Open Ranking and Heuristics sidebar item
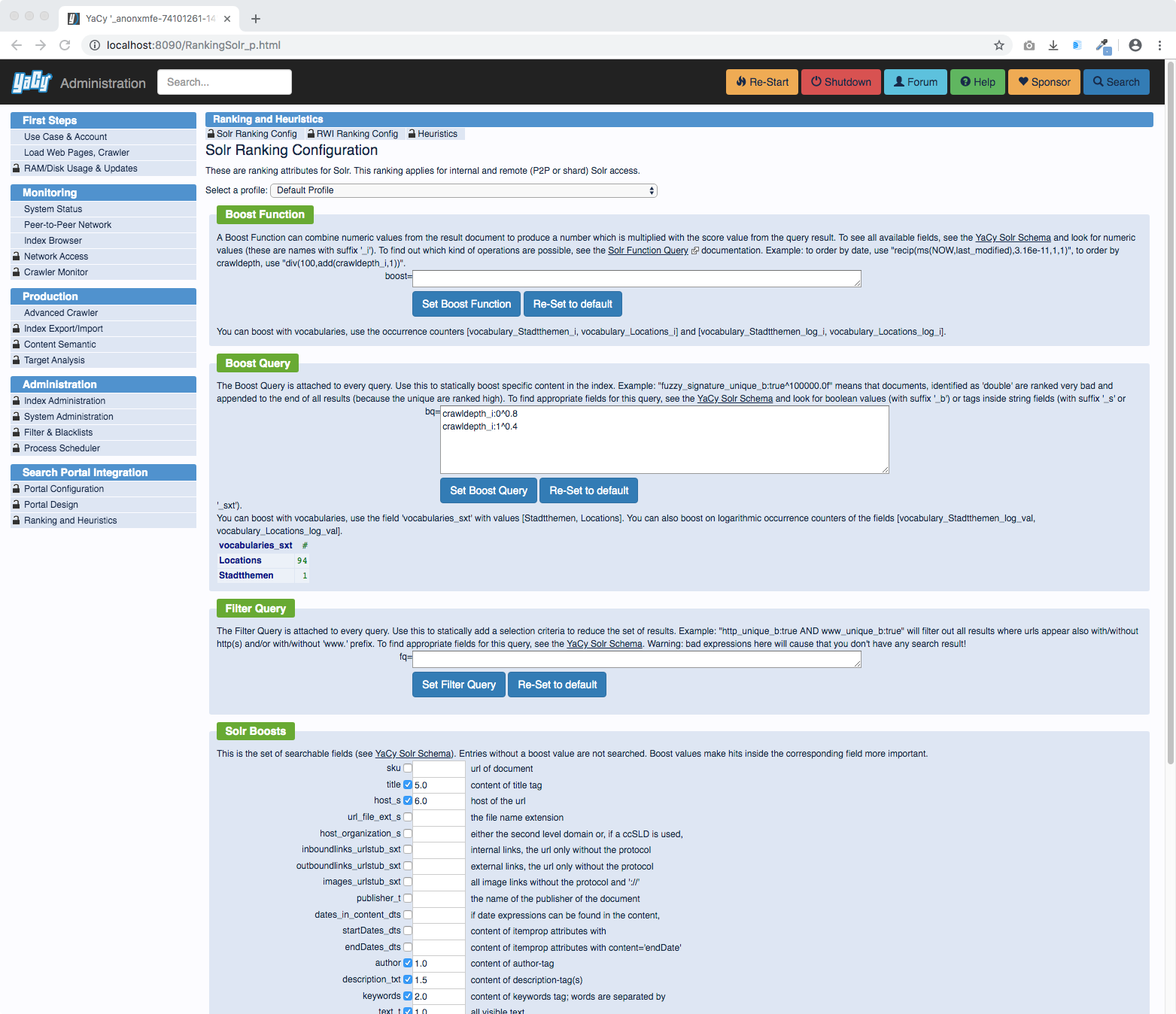This screenshot has height=1014, width=1176. coord(70,521)
